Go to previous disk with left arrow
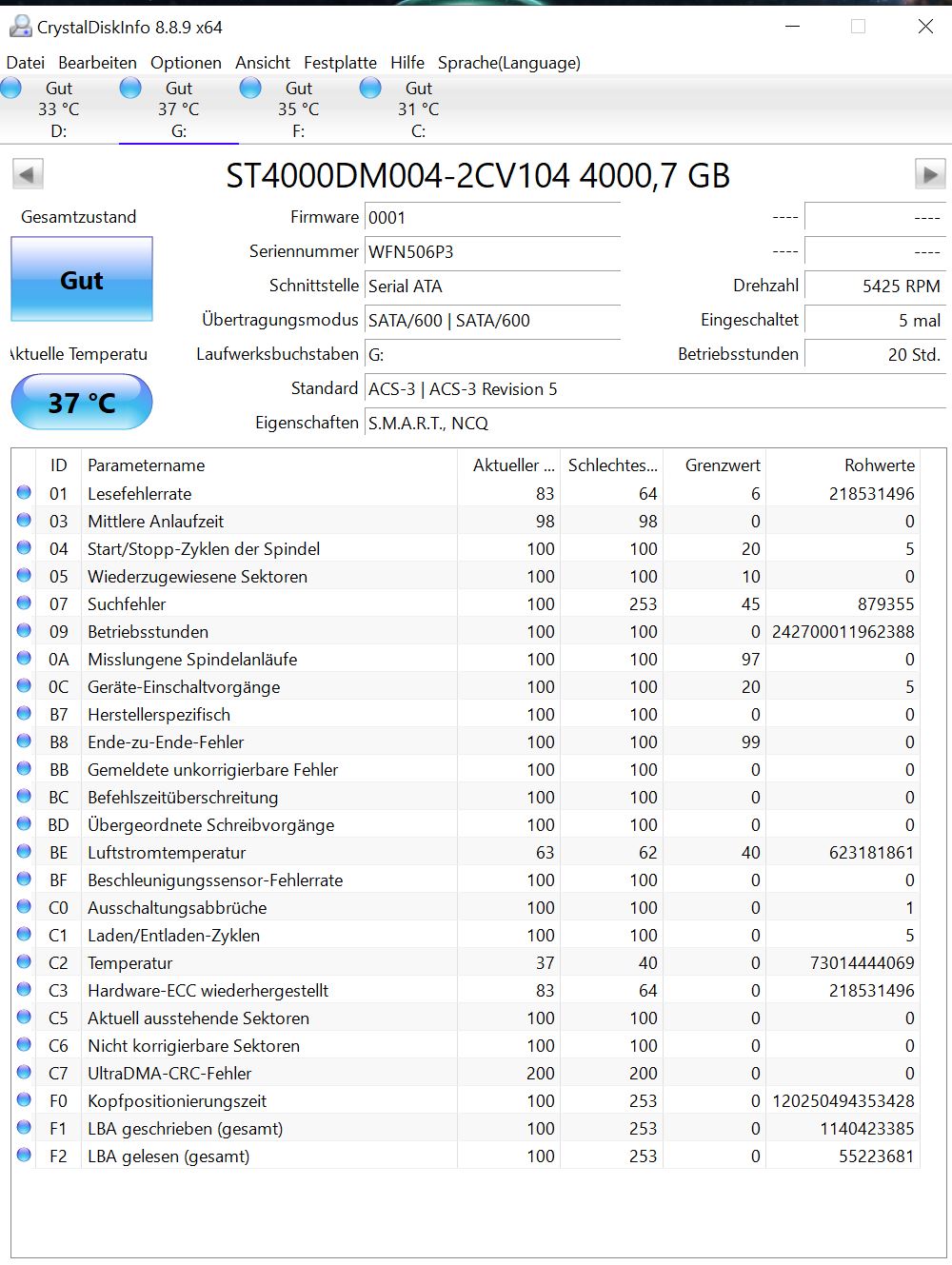Screen dimensions: 952x1265 pyautogui.click(x=28, y=174)
